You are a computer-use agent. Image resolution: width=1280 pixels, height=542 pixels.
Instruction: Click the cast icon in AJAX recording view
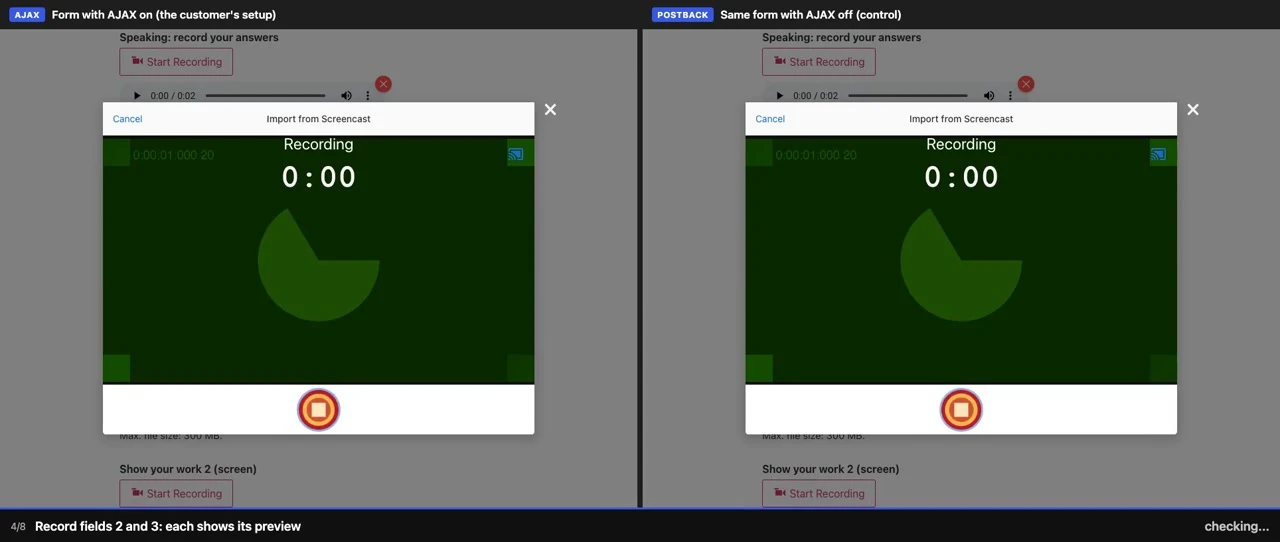(x=515, y=154)
